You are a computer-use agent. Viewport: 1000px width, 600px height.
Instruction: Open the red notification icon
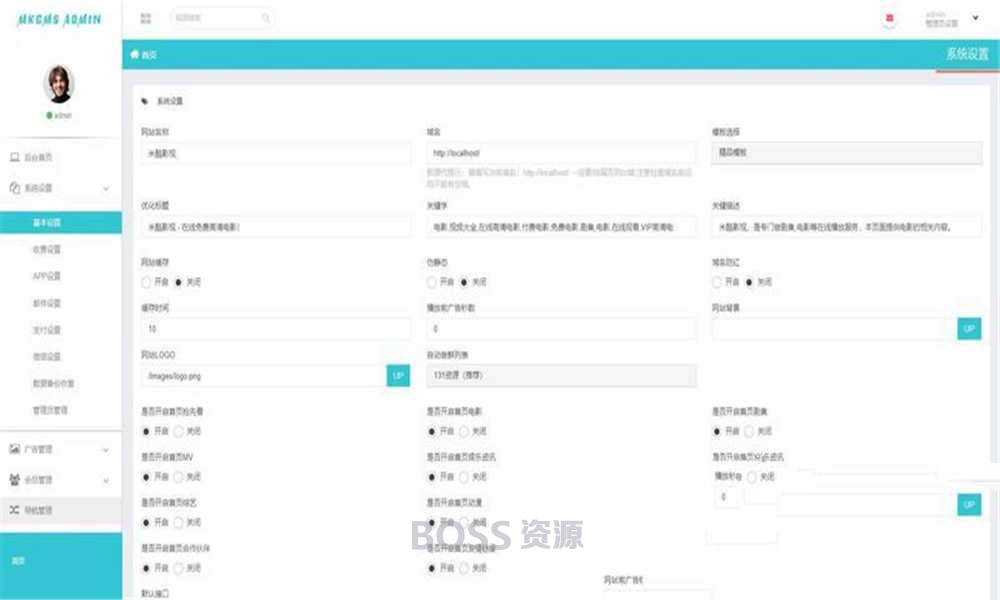coord(889,18)
